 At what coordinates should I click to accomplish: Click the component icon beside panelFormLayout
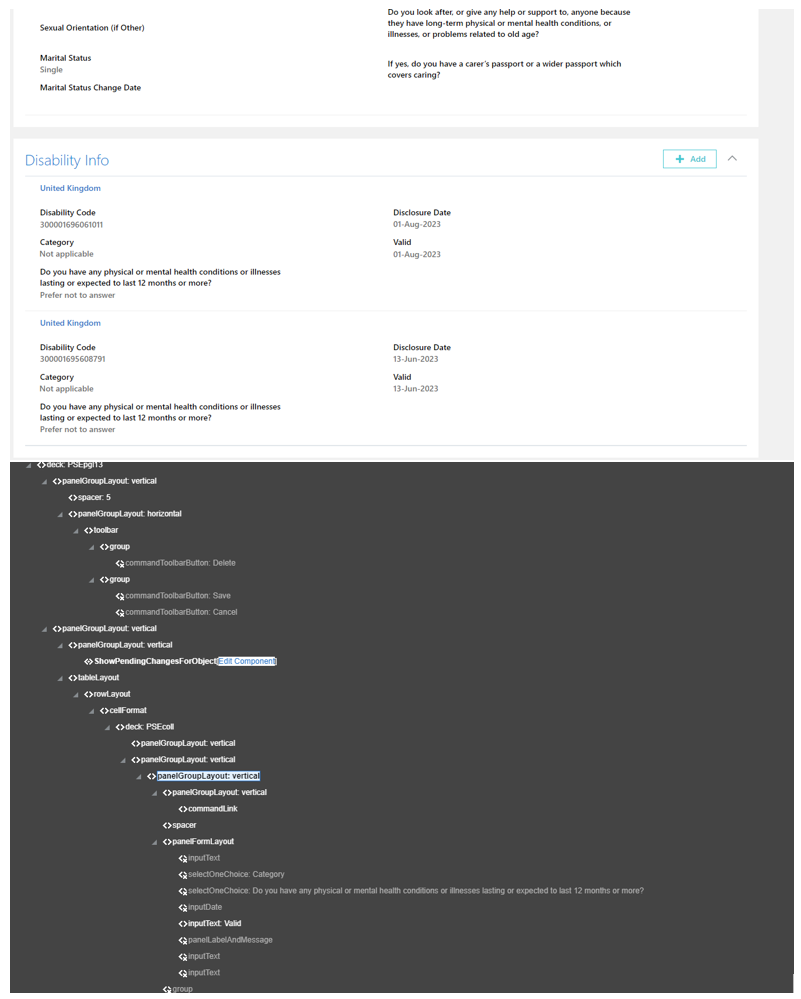167,842
